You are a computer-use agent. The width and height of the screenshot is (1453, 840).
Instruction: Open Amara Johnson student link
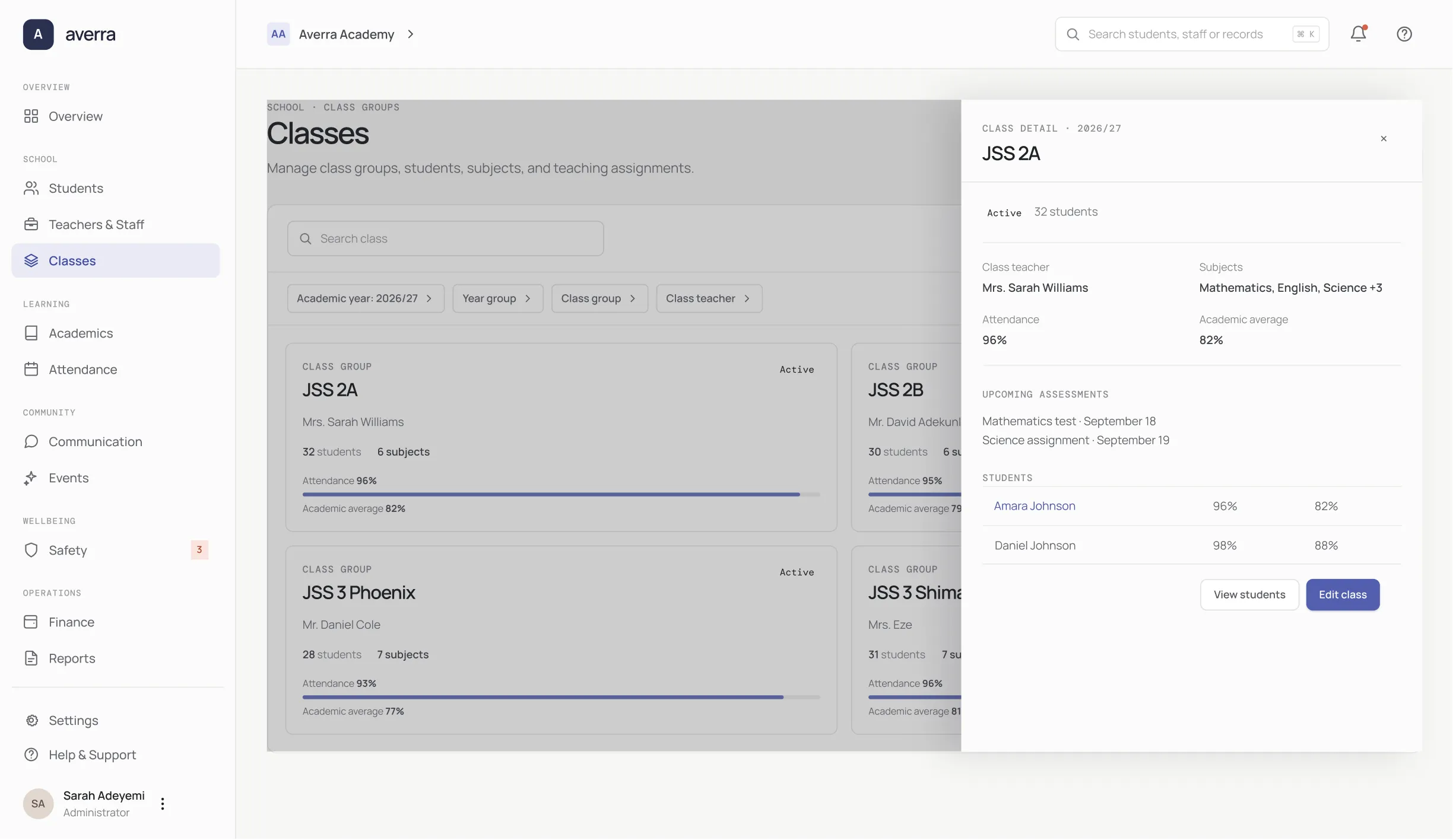pos(1034,506)
